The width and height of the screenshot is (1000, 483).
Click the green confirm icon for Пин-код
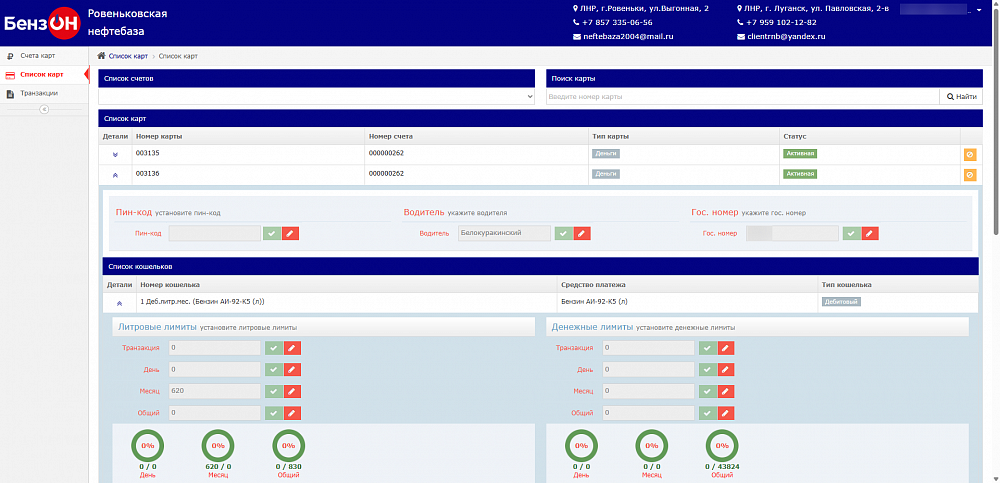point(272,234)
